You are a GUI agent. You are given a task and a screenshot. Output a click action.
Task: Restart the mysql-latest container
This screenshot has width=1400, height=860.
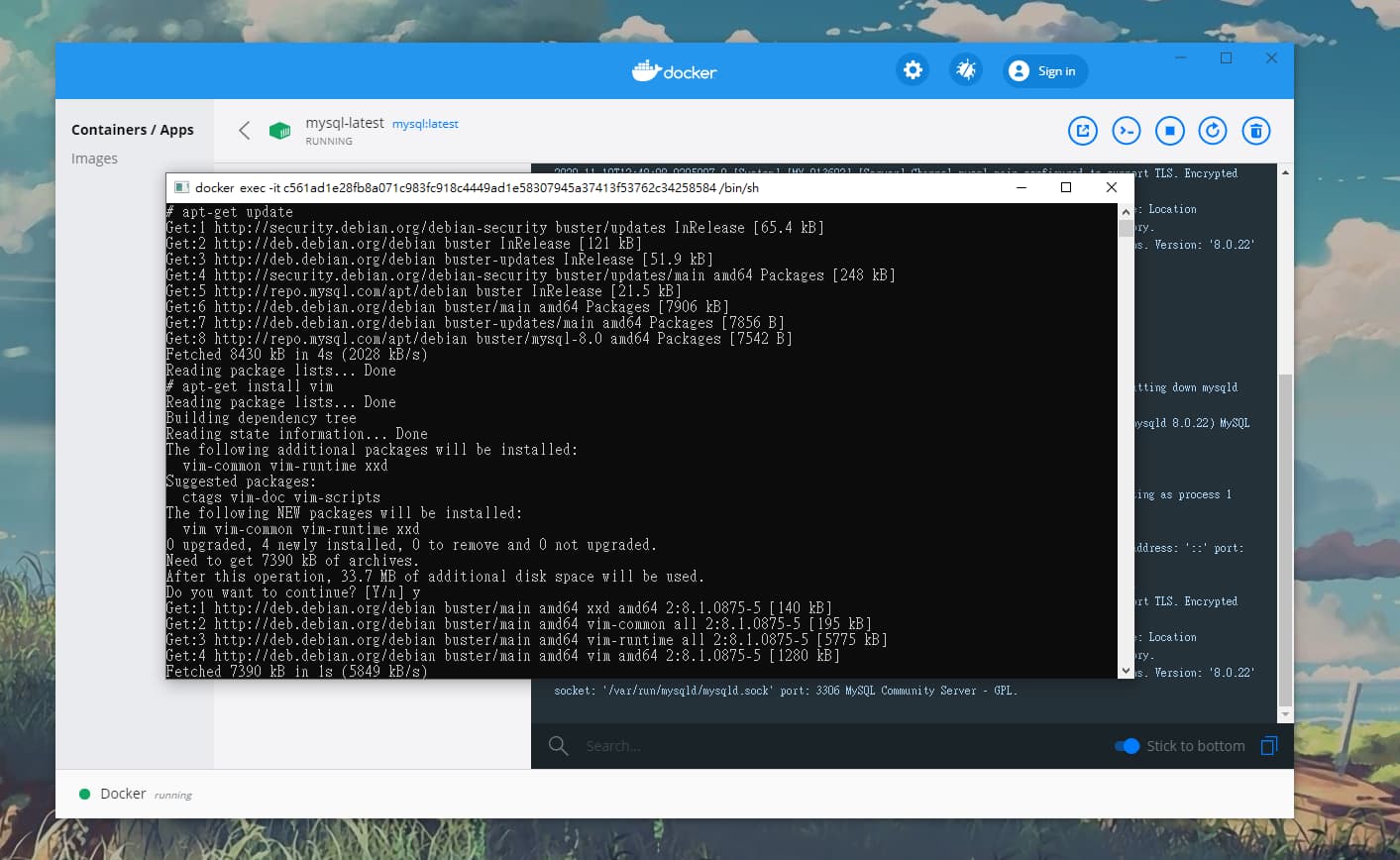click(1213, 131)
